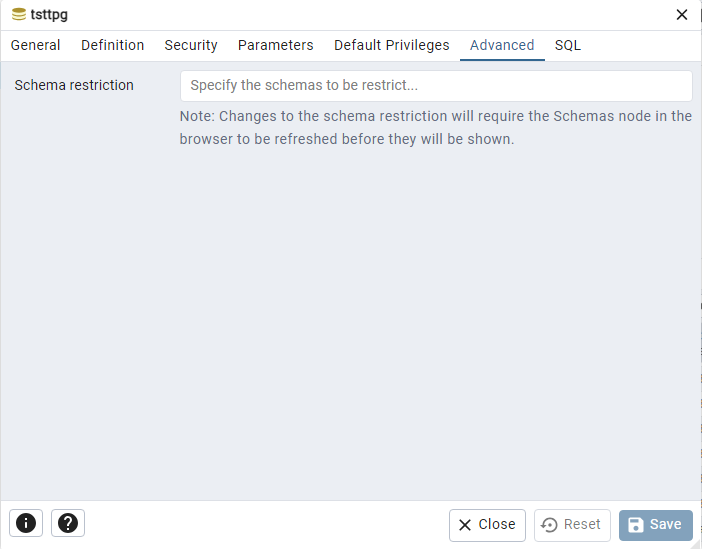
Task: Go to the Security tab
Action: click(x=191, y=45)
